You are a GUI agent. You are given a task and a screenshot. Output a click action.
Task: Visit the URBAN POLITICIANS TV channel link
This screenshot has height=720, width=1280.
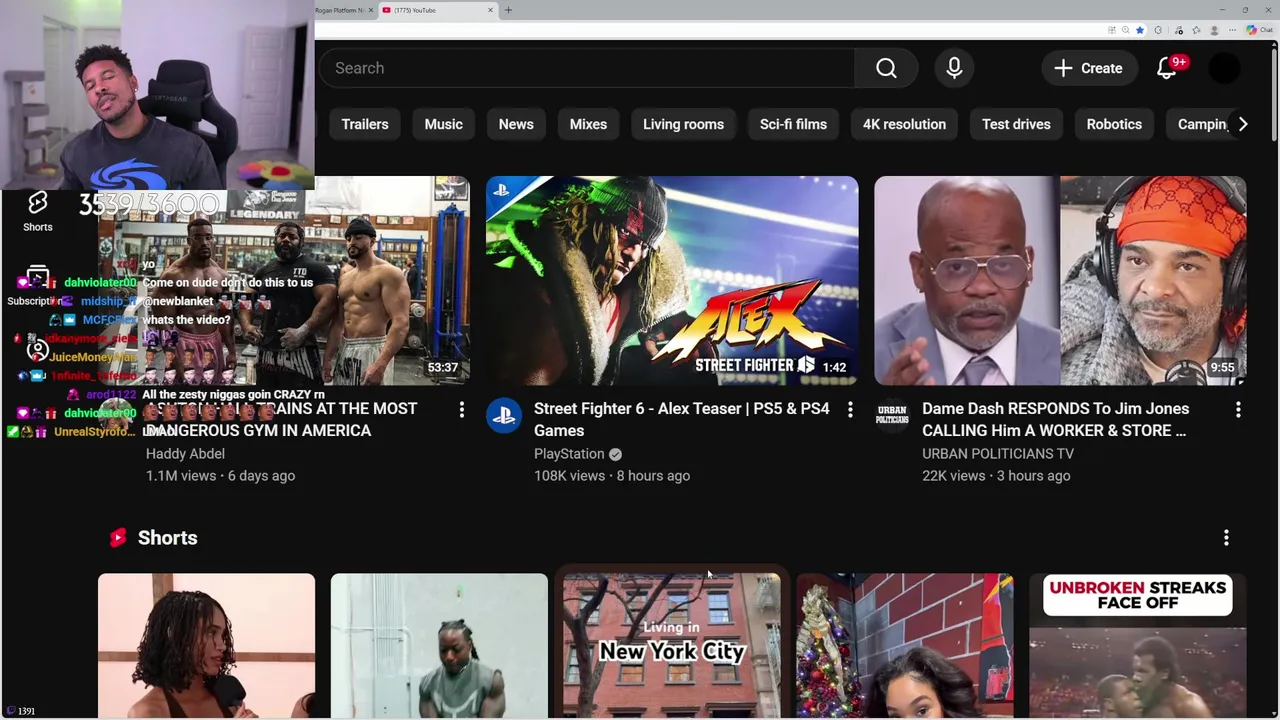coord(998,454)
